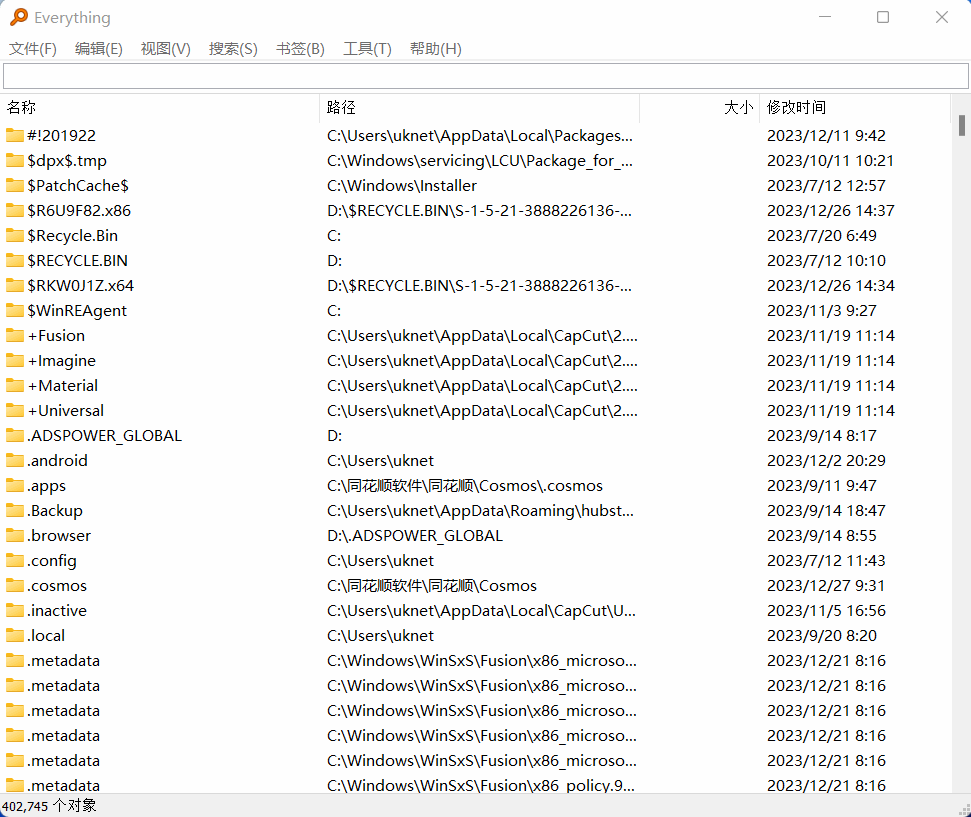Click the Everything magnifier app icon
Image resolution: width=971 pixels, height=817 pixels.
point(19,17)
